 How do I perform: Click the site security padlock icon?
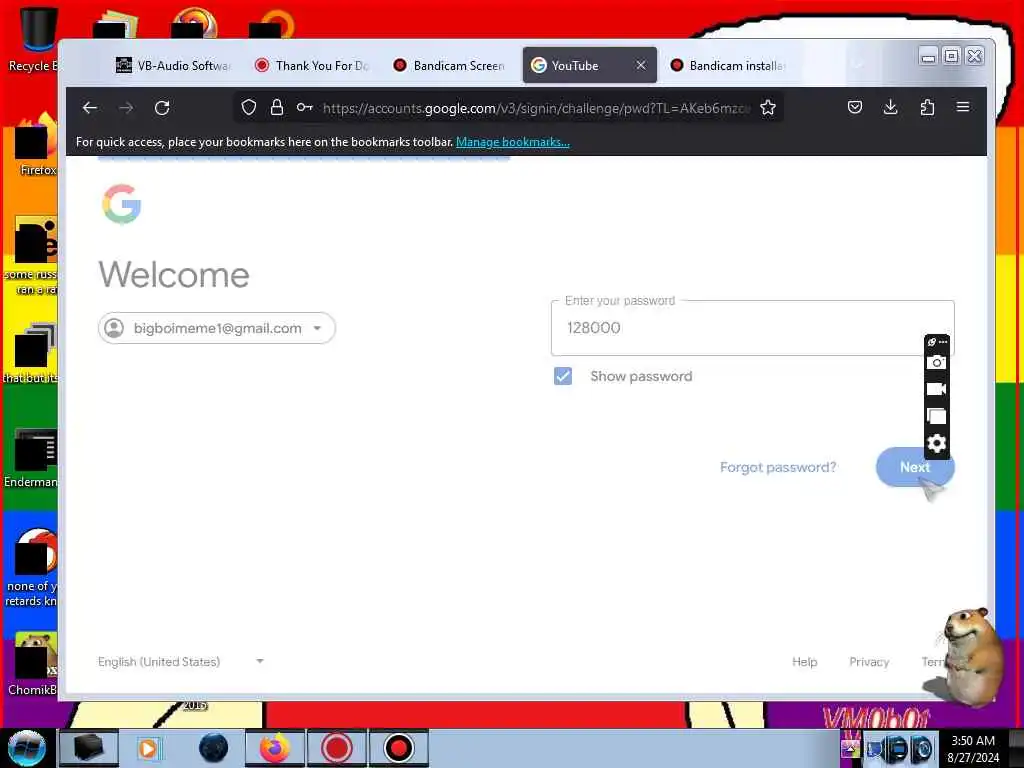coord(277,107)
